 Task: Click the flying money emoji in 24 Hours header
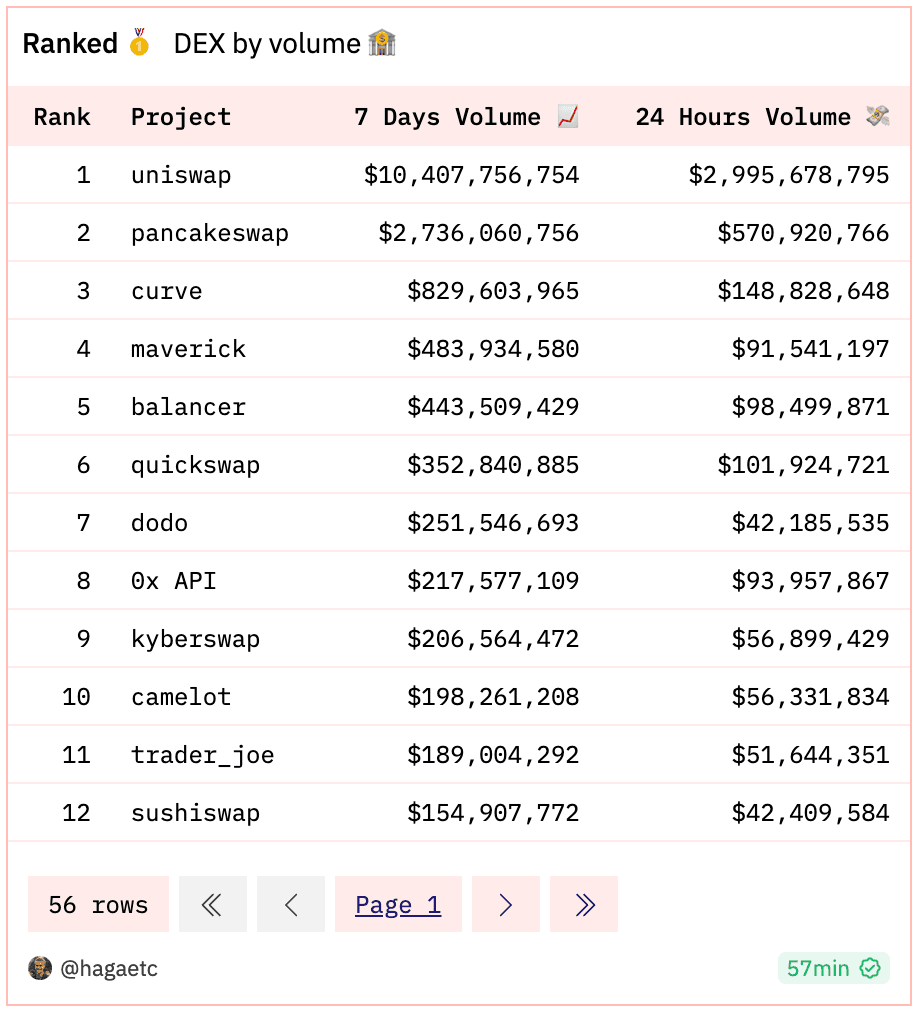pyautogui.click(x=878, y=117)
